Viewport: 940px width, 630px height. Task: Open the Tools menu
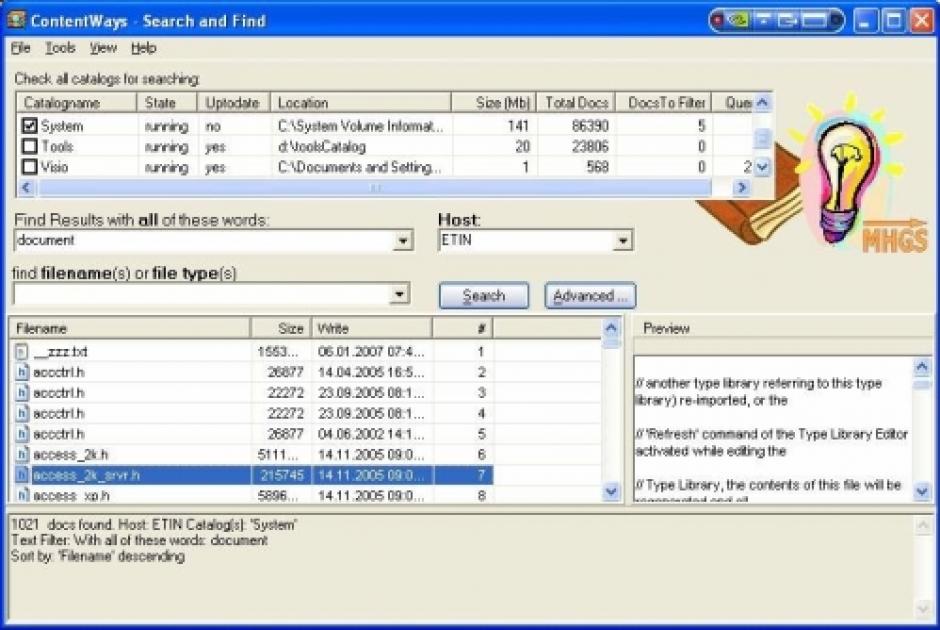point(60,48)
